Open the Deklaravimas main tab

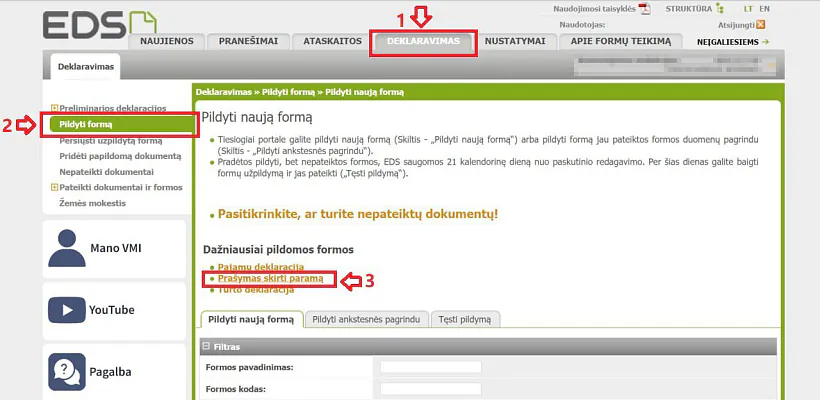pyautogui.click(x=423, y=41)
